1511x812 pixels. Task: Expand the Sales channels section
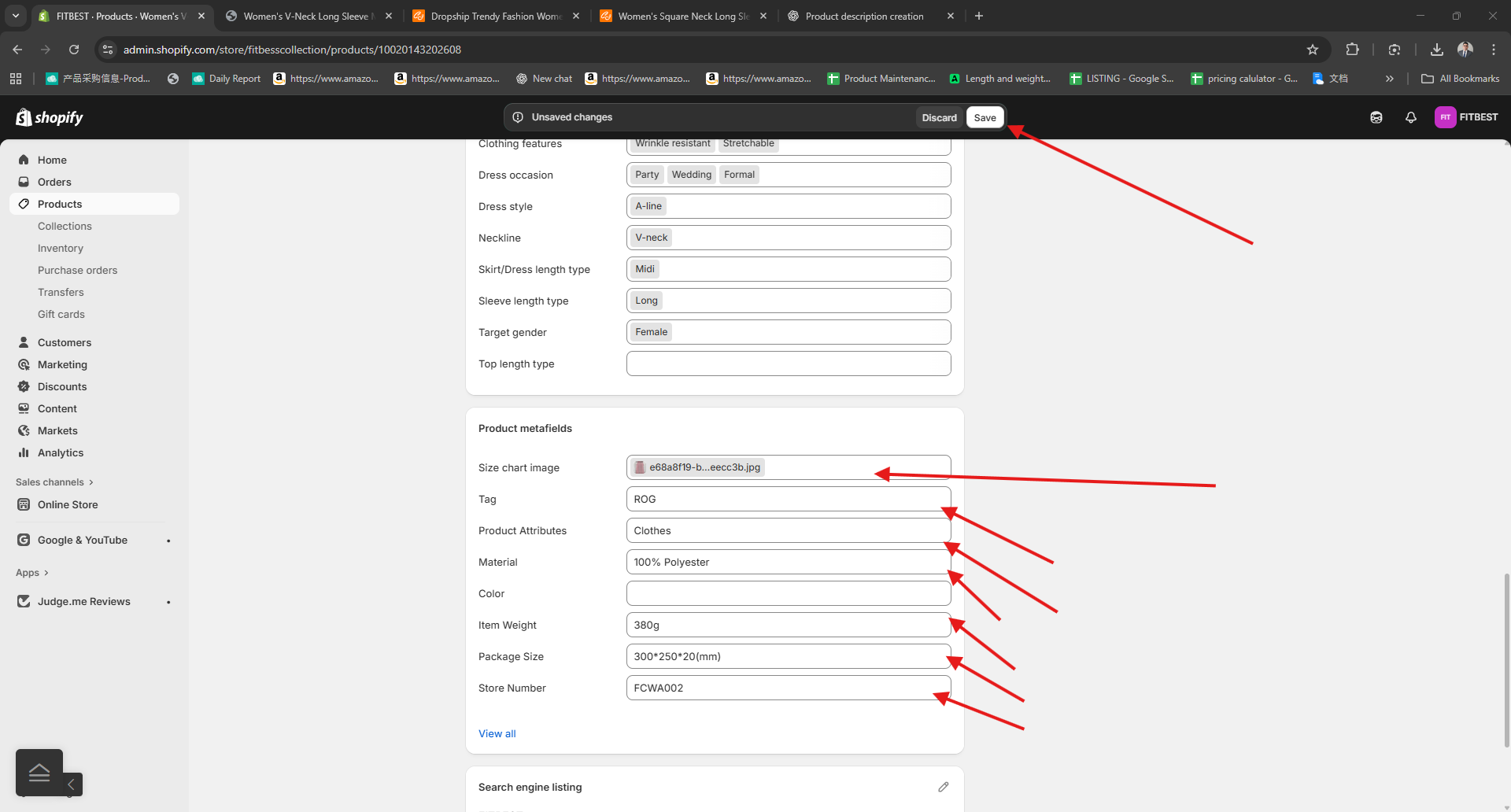(x=91, y=482)
